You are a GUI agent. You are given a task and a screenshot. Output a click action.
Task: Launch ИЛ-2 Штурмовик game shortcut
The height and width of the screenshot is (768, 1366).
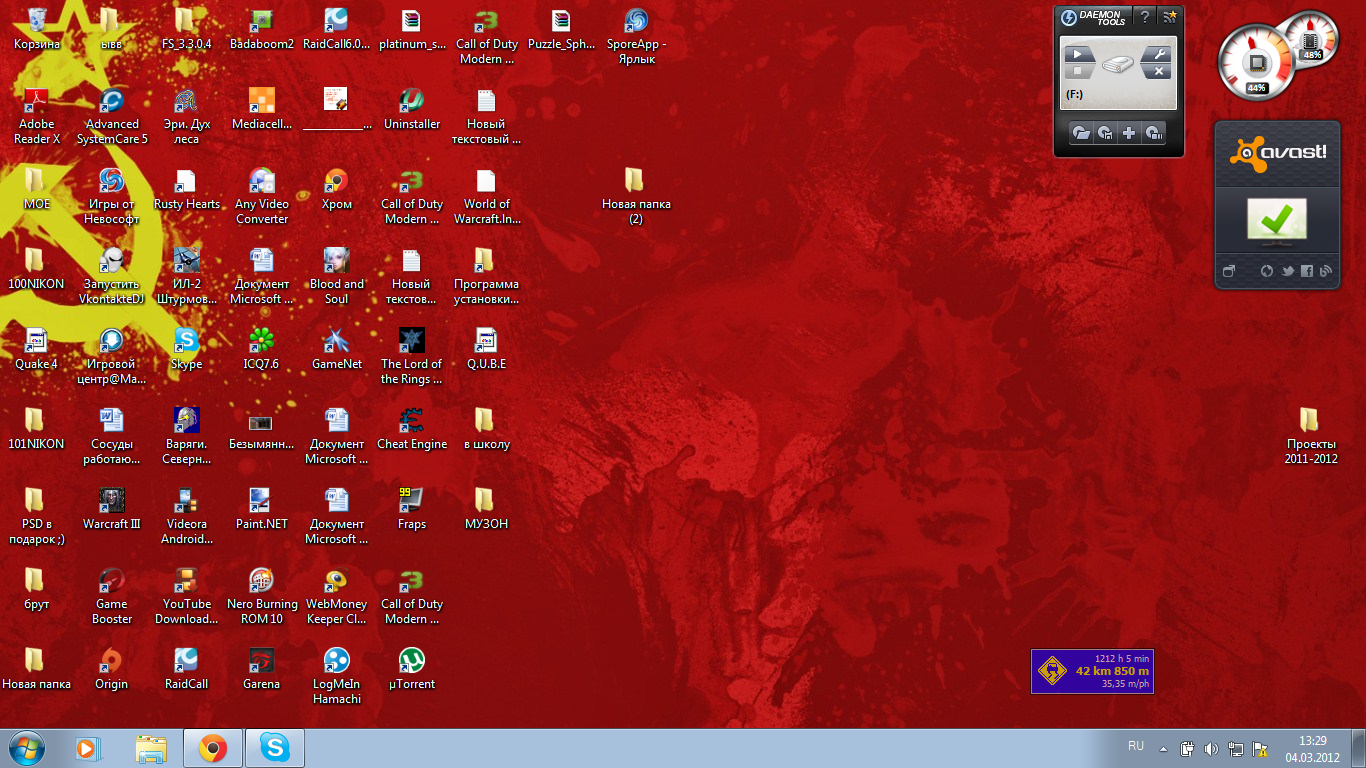(187, 275)
